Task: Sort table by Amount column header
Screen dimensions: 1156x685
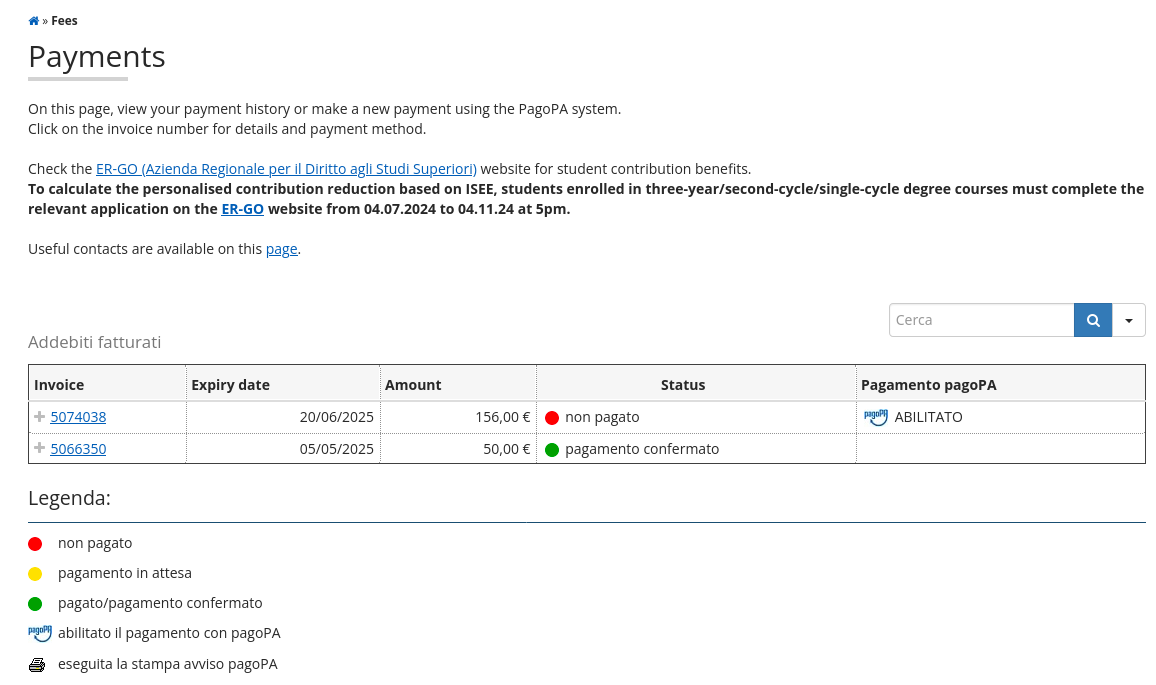Action: pos(413,385)
